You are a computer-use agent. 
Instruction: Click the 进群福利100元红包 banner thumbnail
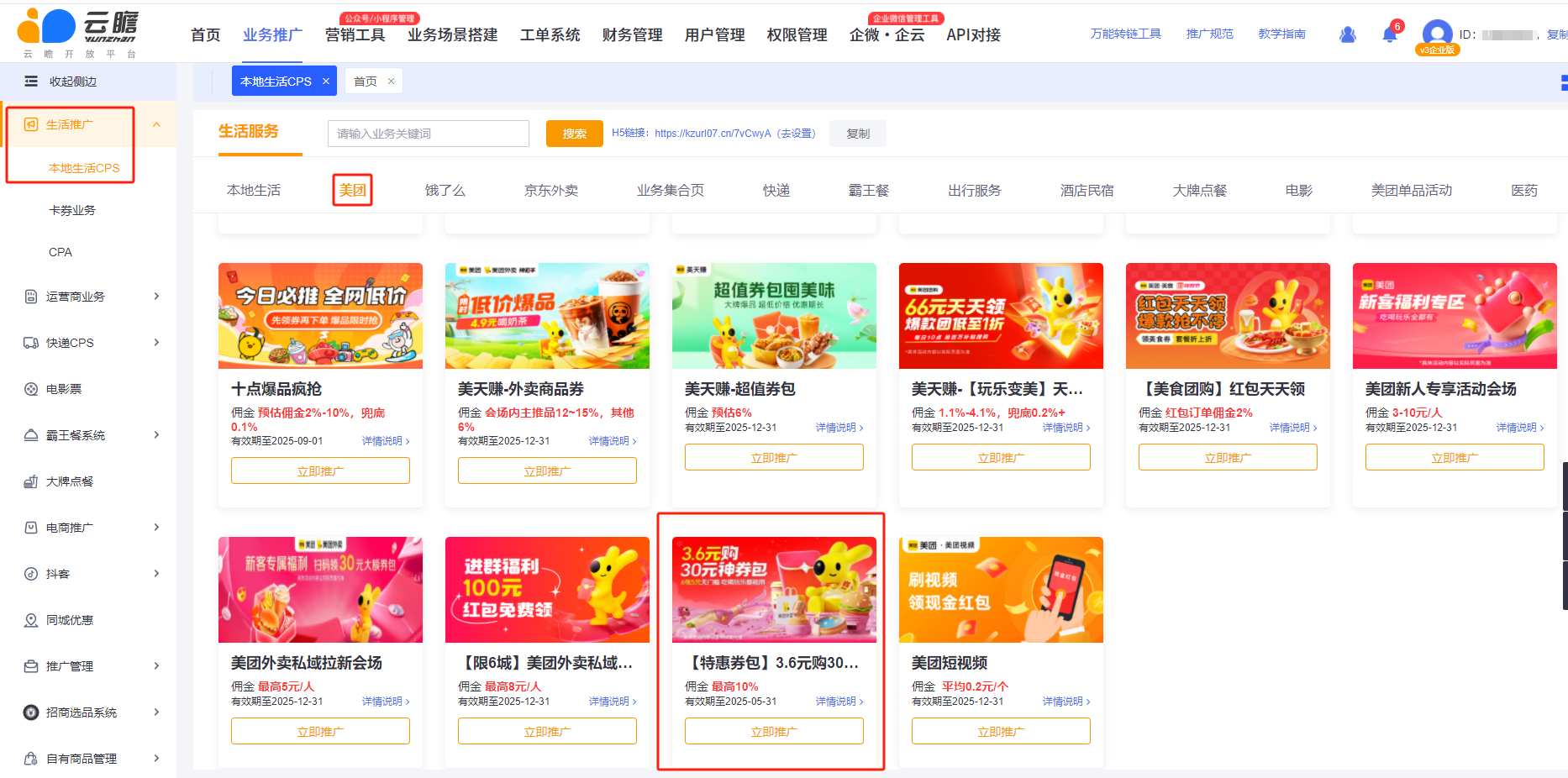click(547, 590)
